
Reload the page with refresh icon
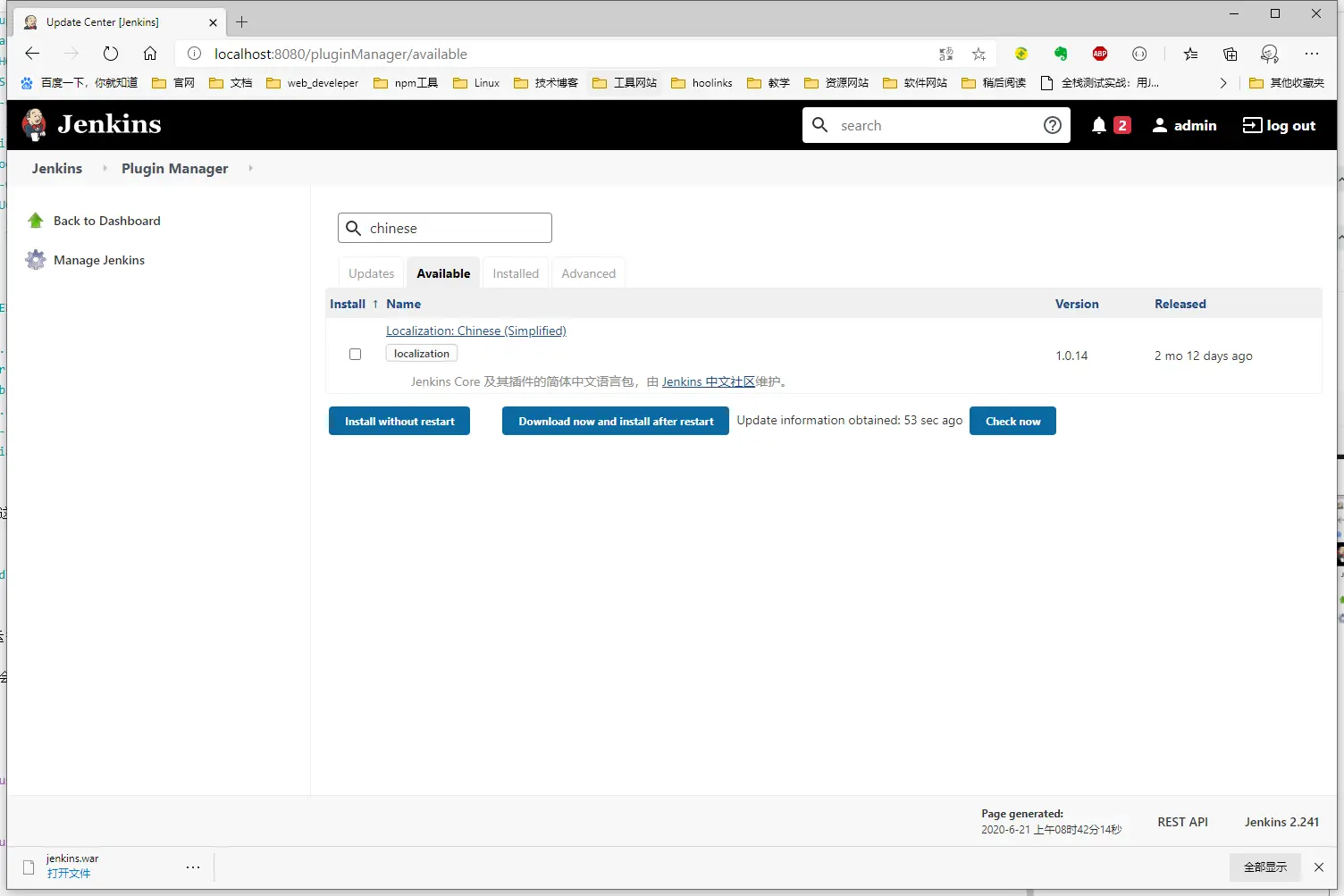click(x=111, y=54)
